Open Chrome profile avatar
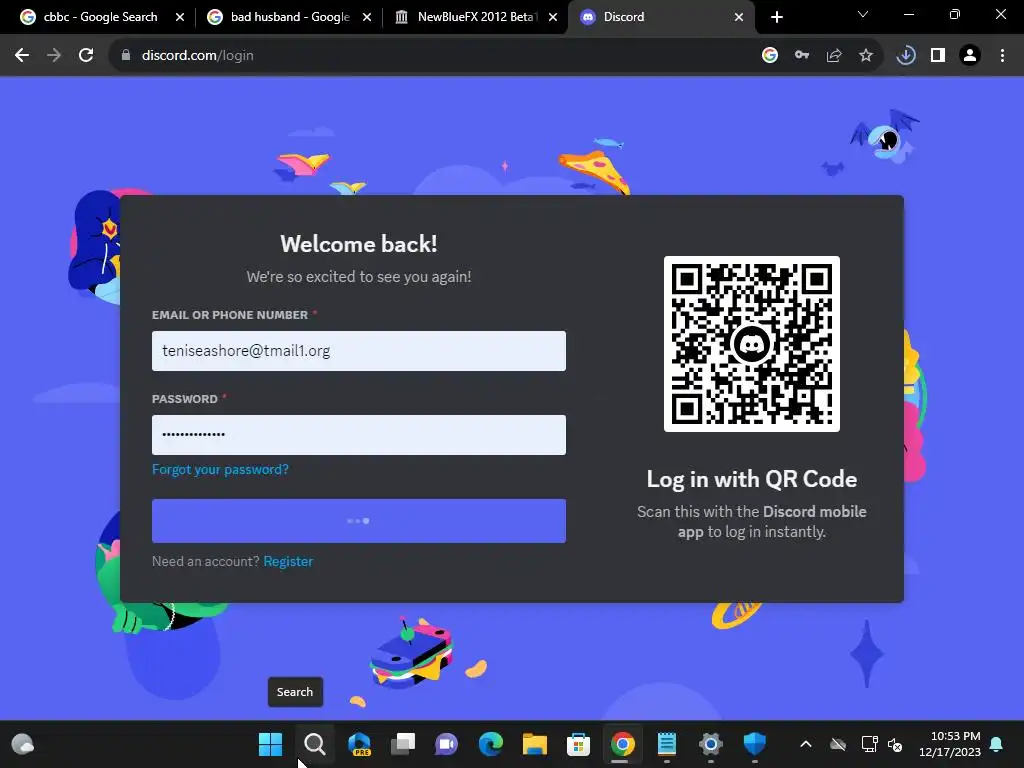 970,56
